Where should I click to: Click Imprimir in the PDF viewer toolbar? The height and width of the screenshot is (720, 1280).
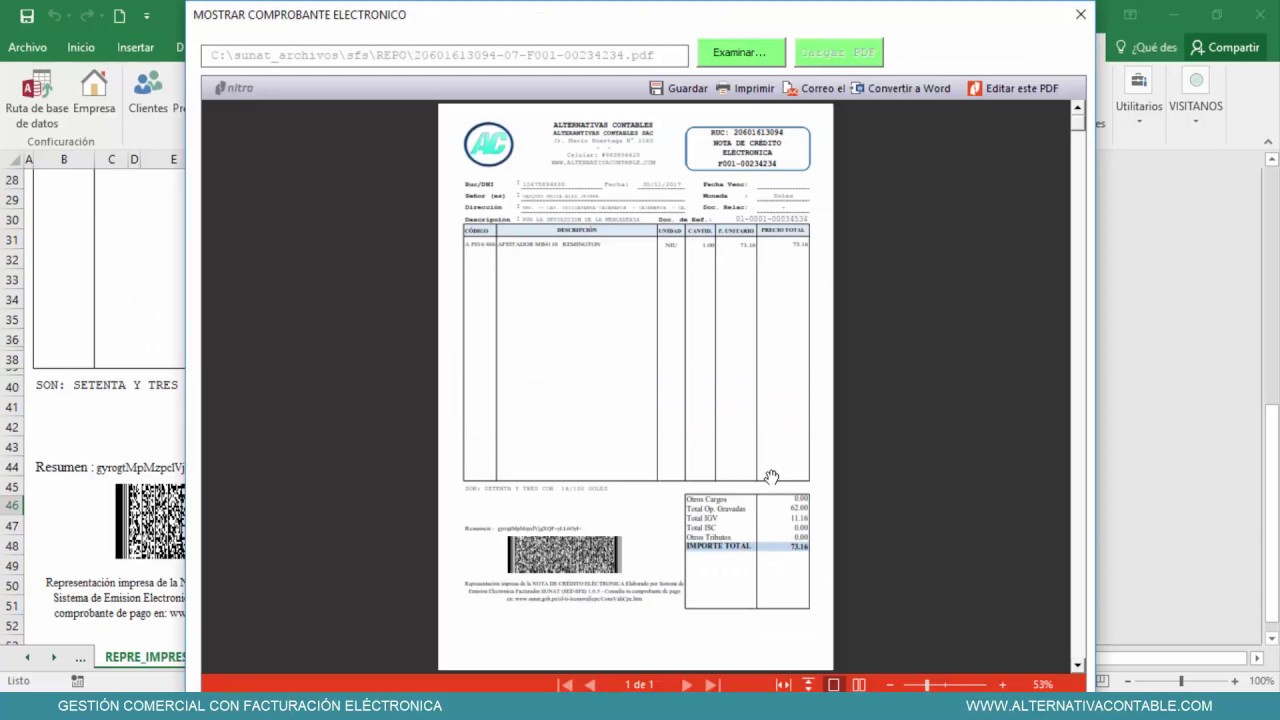[x=744, y=88]
